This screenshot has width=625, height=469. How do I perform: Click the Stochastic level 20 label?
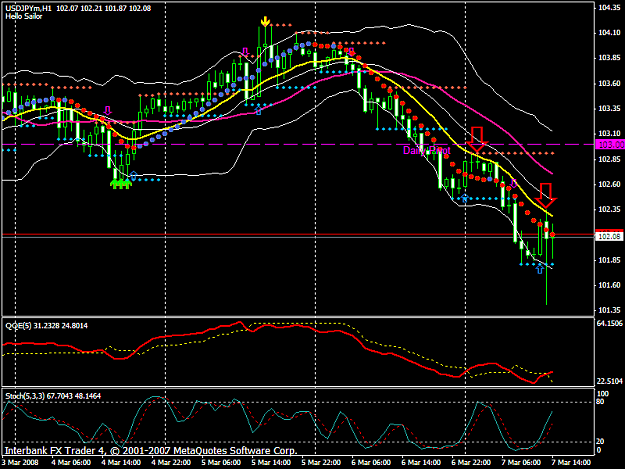[601, 442]
